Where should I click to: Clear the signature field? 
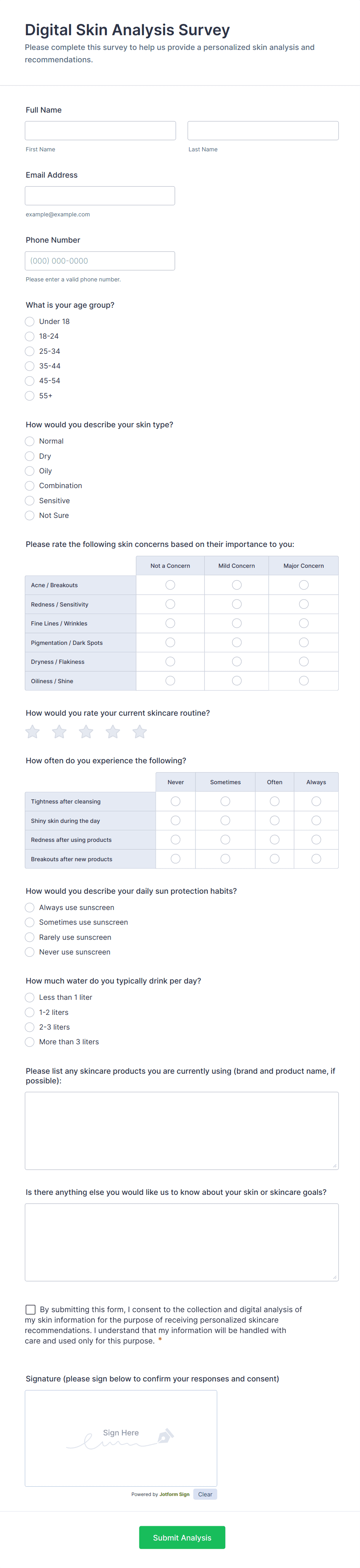pyautogui.click(x=205, y=1494)
